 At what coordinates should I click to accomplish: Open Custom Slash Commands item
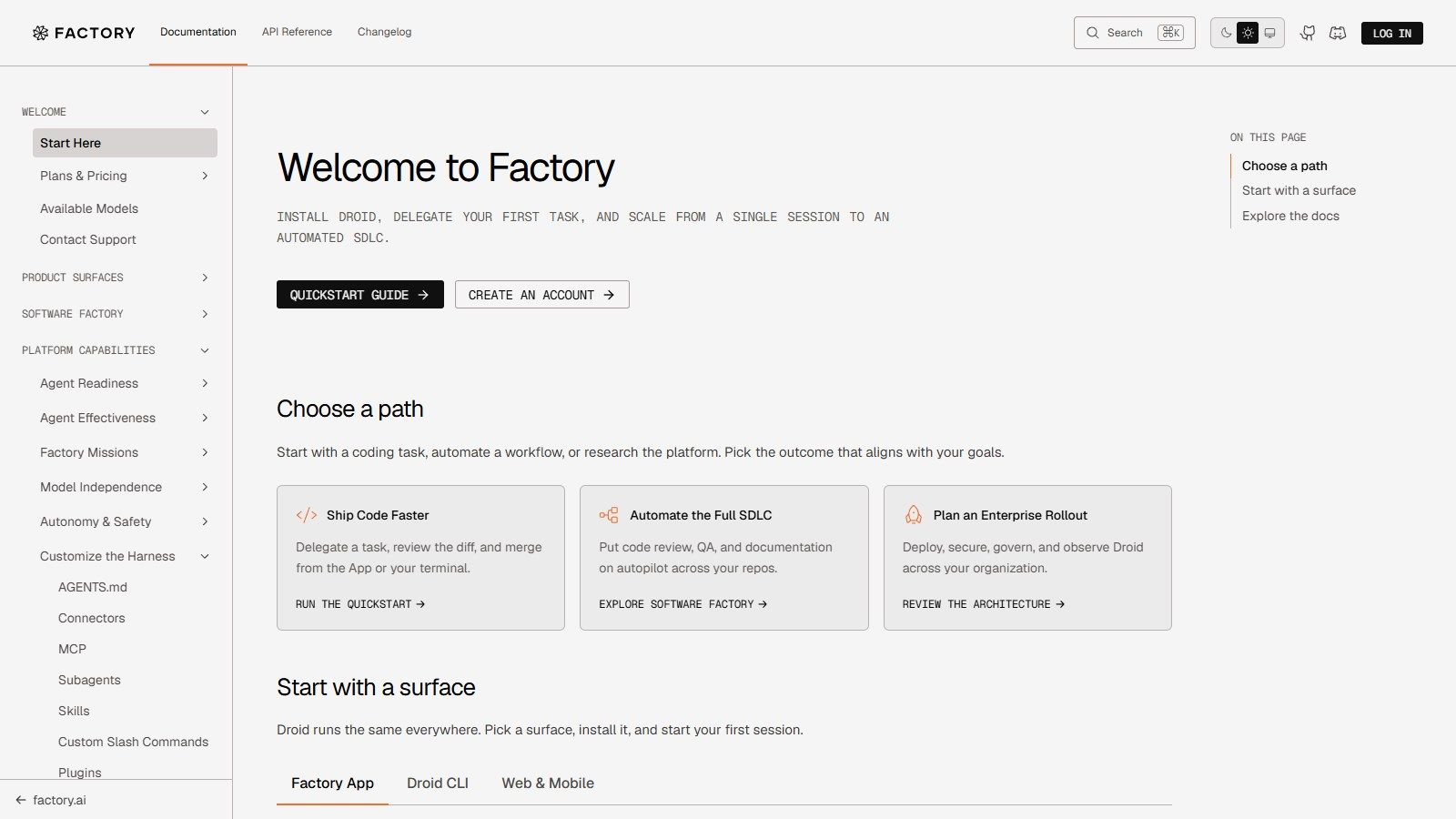133,742
